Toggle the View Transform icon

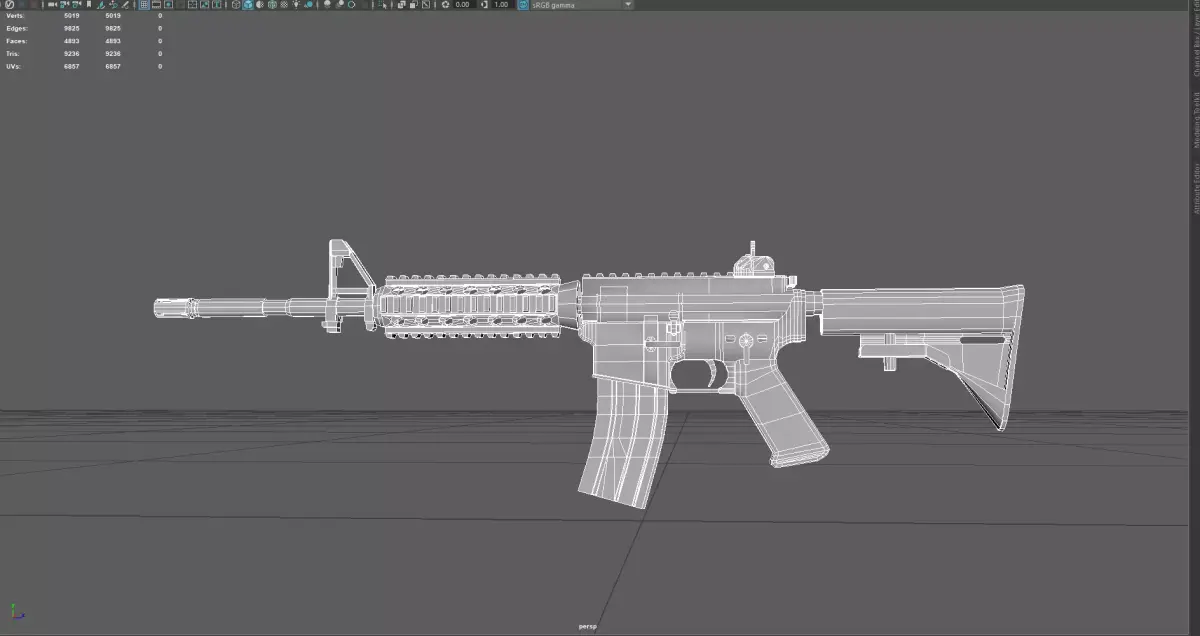[523, 5]
